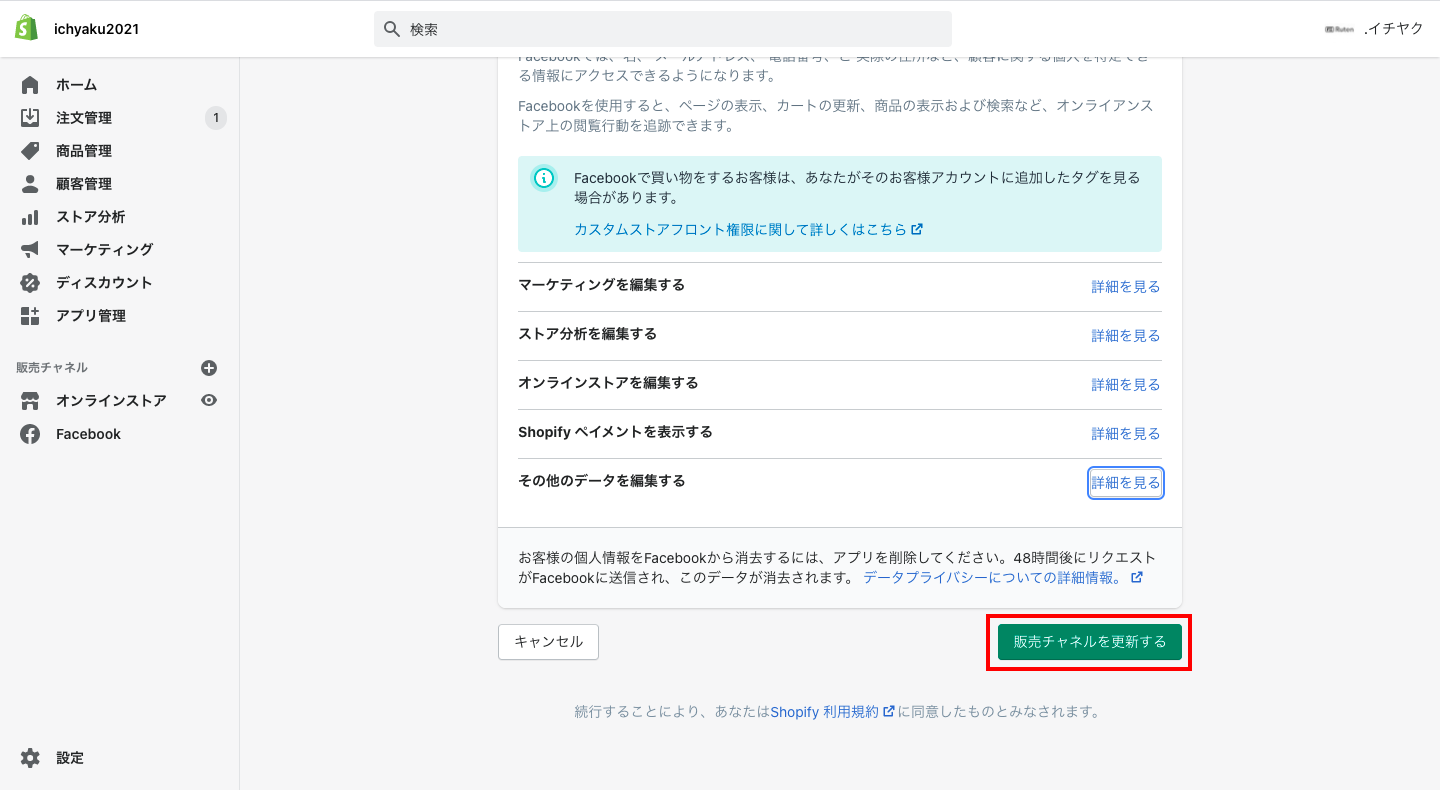Click ichyaku2021 store name
Image resolution: width=1440 pixels, height=790 pixels.
click(96, 29)
